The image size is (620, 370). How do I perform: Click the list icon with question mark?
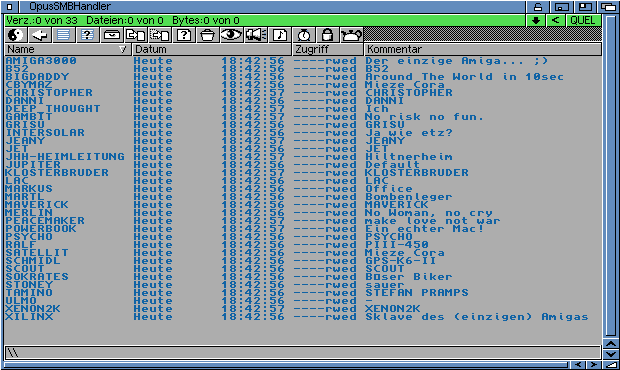87,35
